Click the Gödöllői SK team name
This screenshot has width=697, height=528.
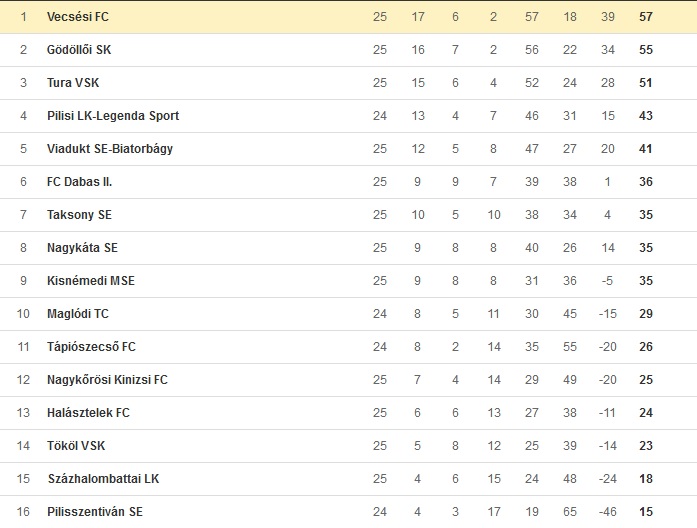pos(79,50)
